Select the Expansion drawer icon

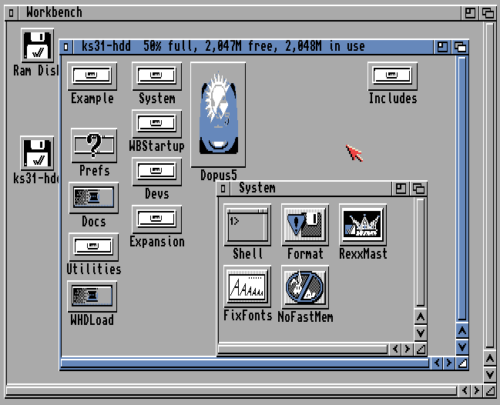(x=157, y=219)
